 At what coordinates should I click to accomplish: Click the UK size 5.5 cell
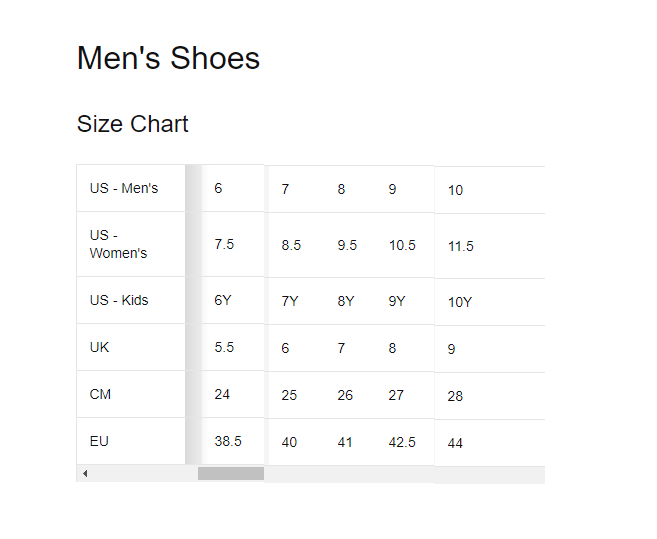click(224, 347)
